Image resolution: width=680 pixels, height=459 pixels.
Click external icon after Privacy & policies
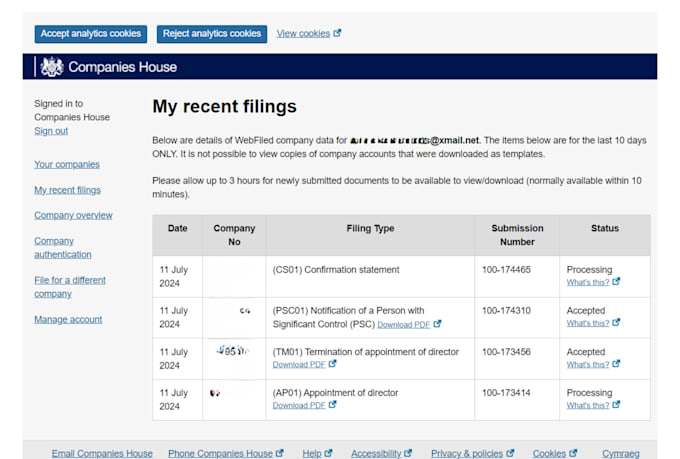(510, 453)
